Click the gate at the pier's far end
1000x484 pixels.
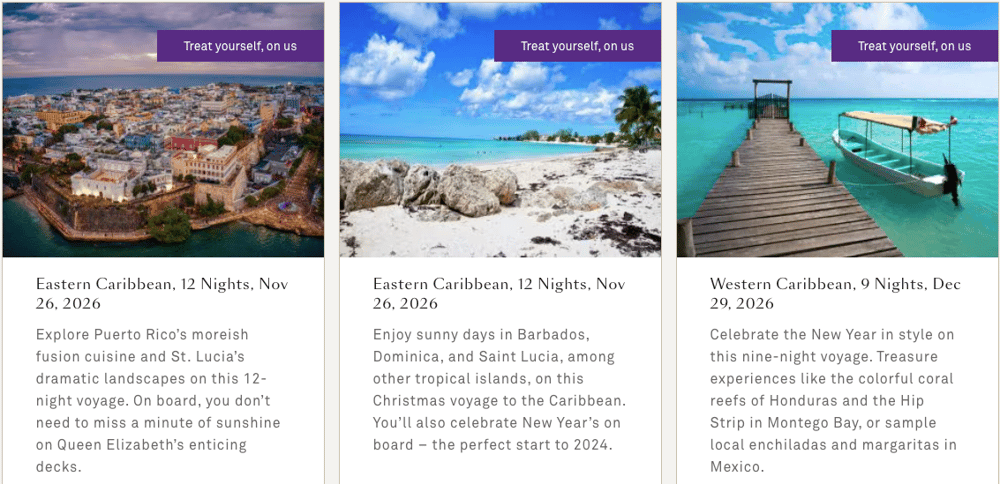point(770,97)
